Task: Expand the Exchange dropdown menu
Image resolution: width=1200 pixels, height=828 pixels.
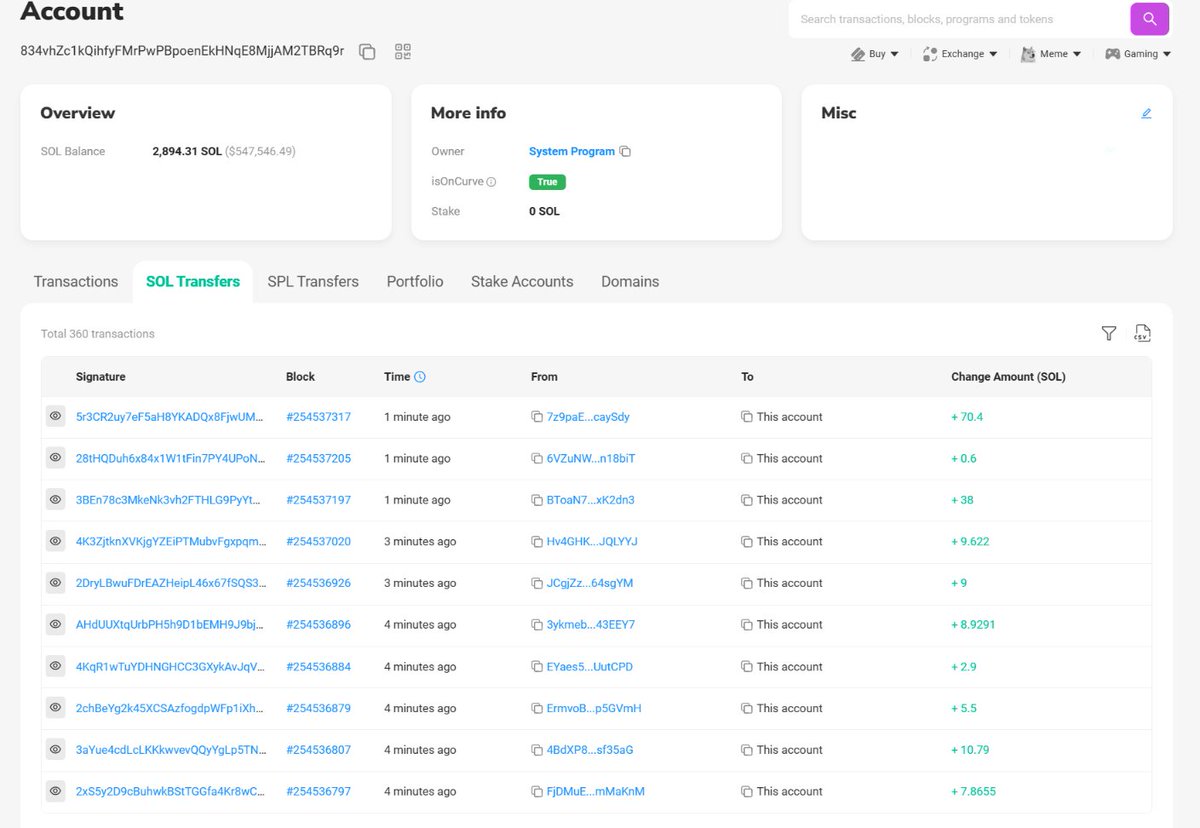Action: point(960,54)
